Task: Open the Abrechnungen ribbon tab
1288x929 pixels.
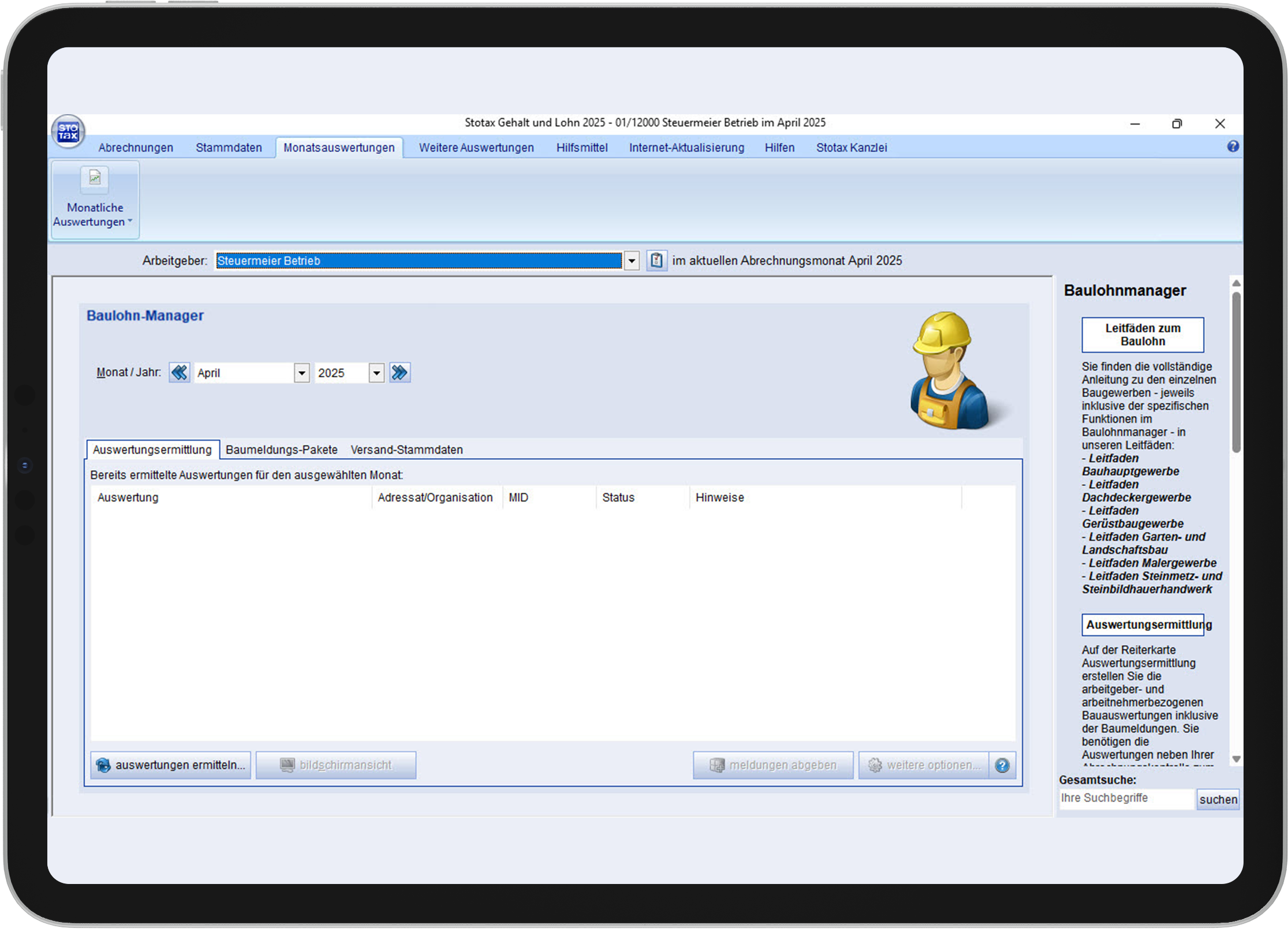Action: coord(136,148)
